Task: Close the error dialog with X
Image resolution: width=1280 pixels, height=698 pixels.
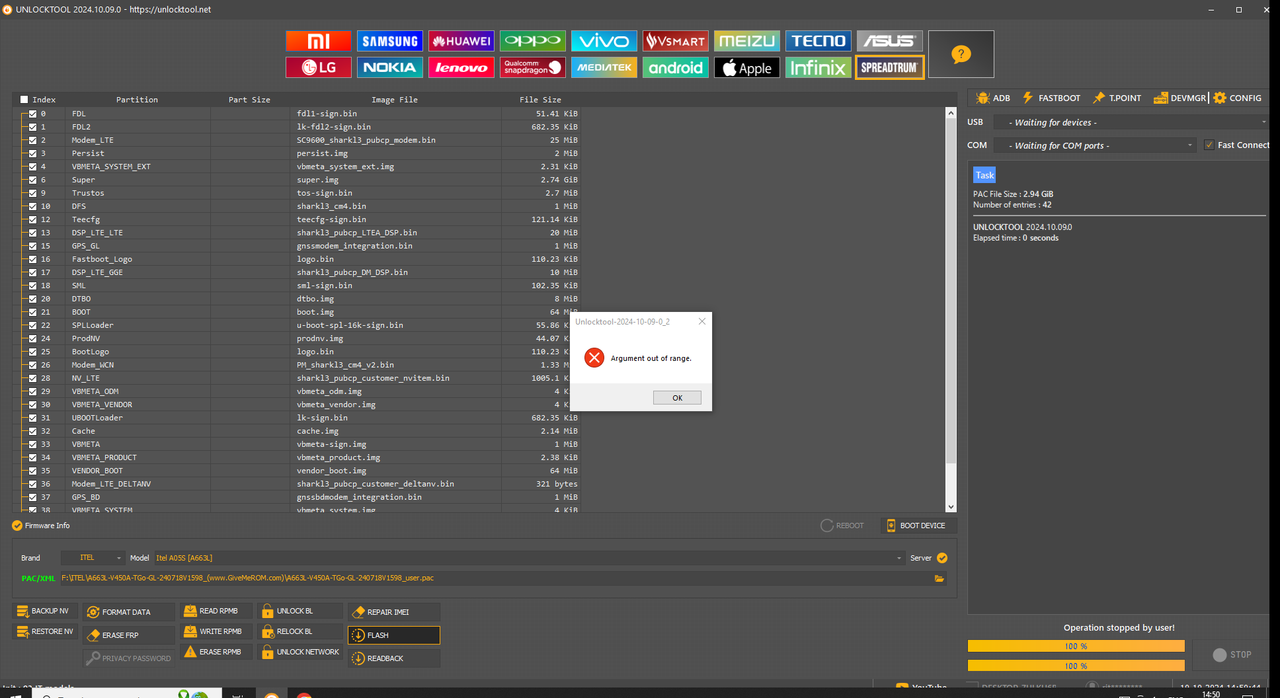Action: (x=701, y=322)
